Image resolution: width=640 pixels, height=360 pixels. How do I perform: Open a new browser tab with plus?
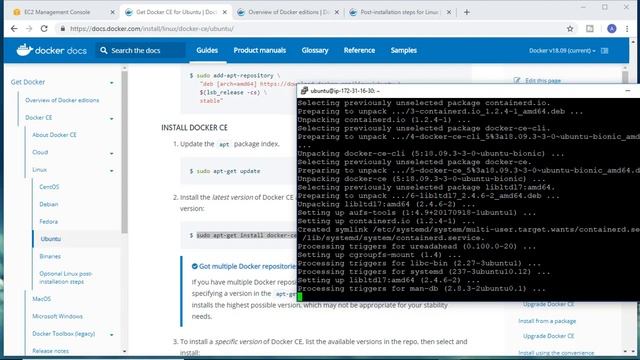click(x=467, y=12)
